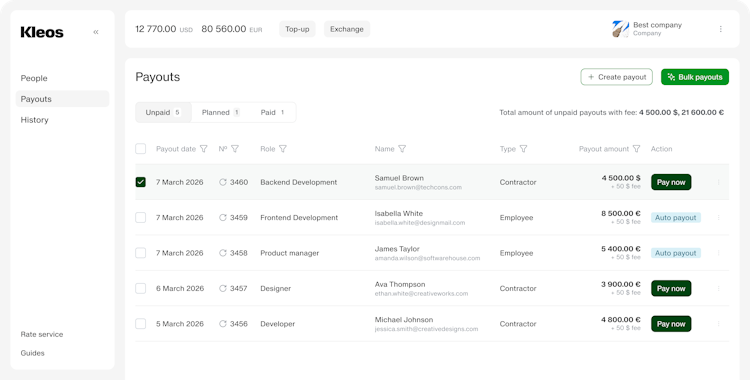Uncheck the Samuel Brown payout row
Image resolution: width=750 pixels, height=380 pixels.
point(141,182)
